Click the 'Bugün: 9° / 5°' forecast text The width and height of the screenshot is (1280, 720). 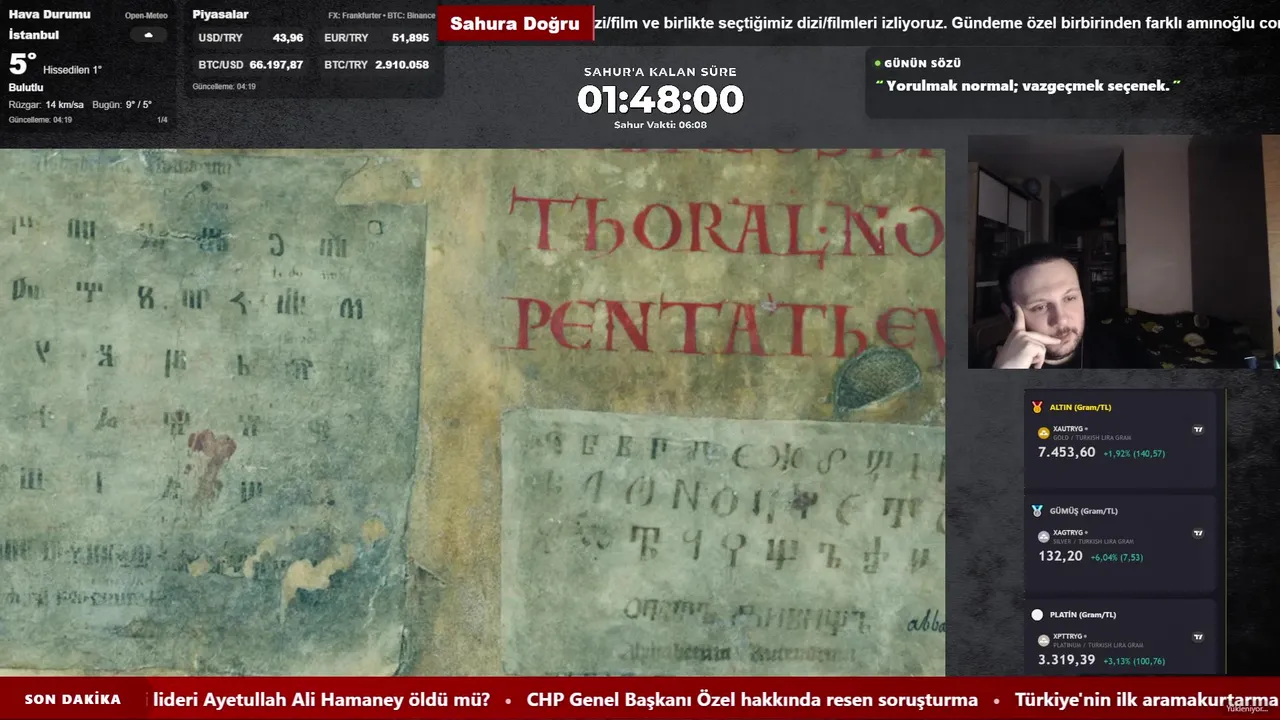[x=122, y=105]
